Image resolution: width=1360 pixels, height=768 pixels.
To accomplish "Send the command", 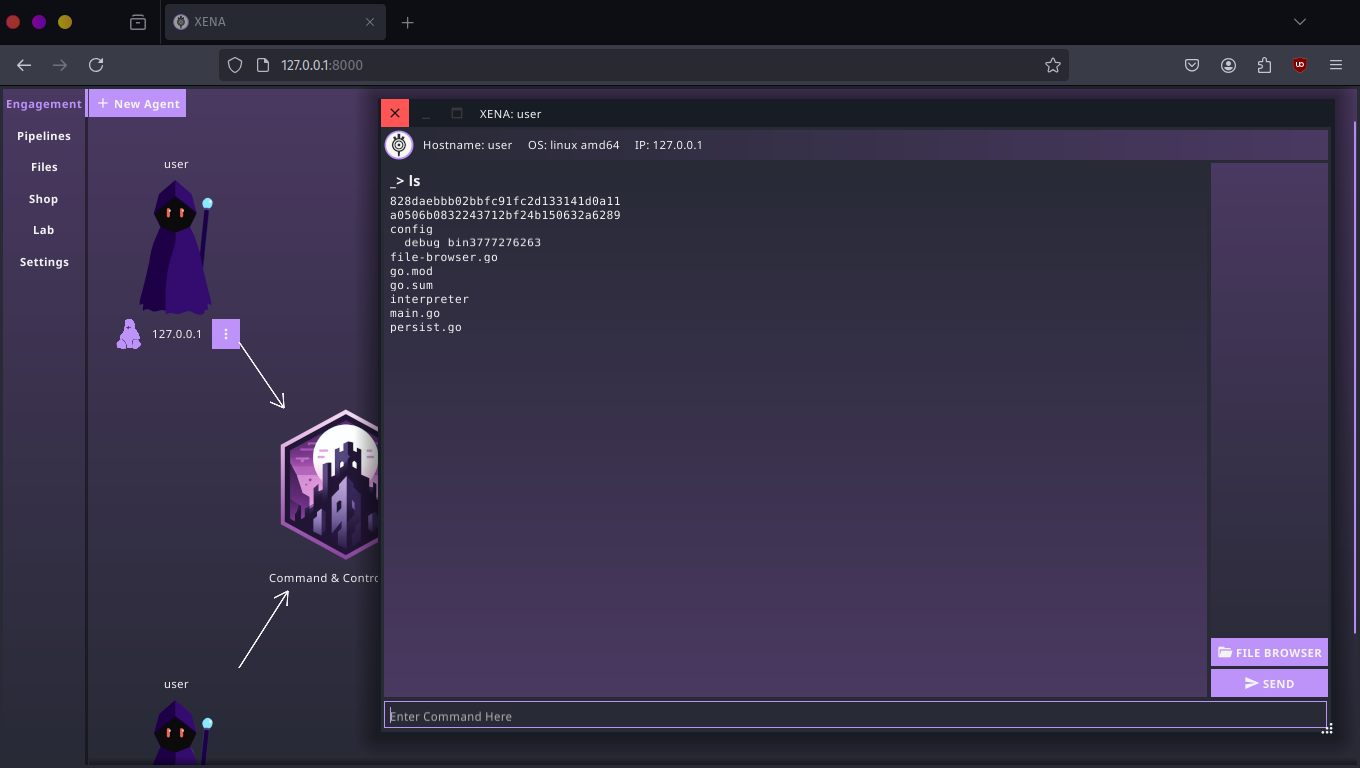I will [x=1269, y=684].
